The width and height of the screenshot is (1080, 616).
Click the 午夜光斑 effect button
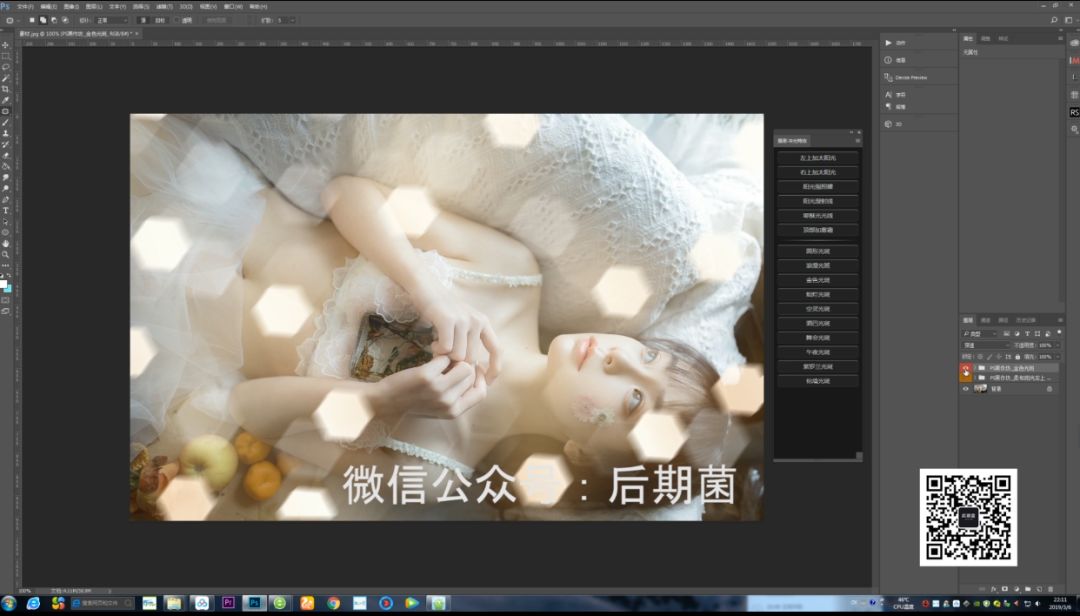(818, 352)
